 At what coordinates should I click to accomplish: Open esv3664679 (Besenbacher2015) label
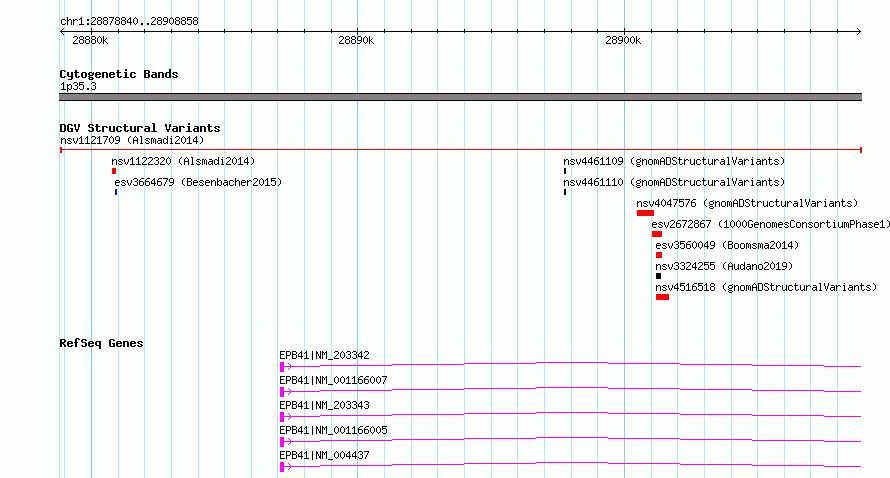pos(198,182)
